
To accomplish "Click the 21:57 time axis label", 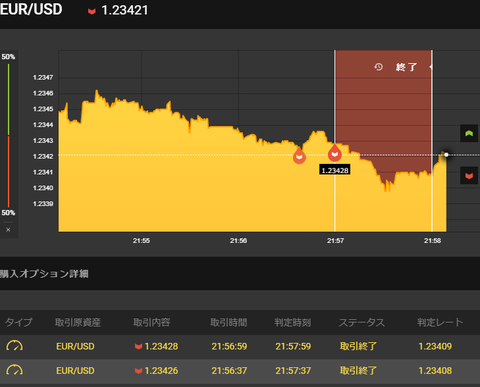I will tap(335, 241).
